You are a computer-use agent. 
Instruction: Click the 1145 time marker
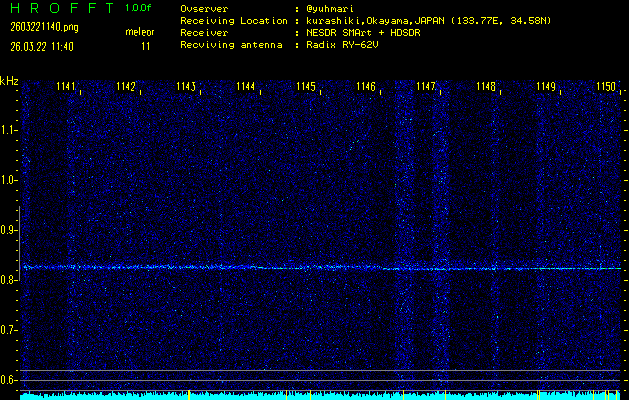307,87
